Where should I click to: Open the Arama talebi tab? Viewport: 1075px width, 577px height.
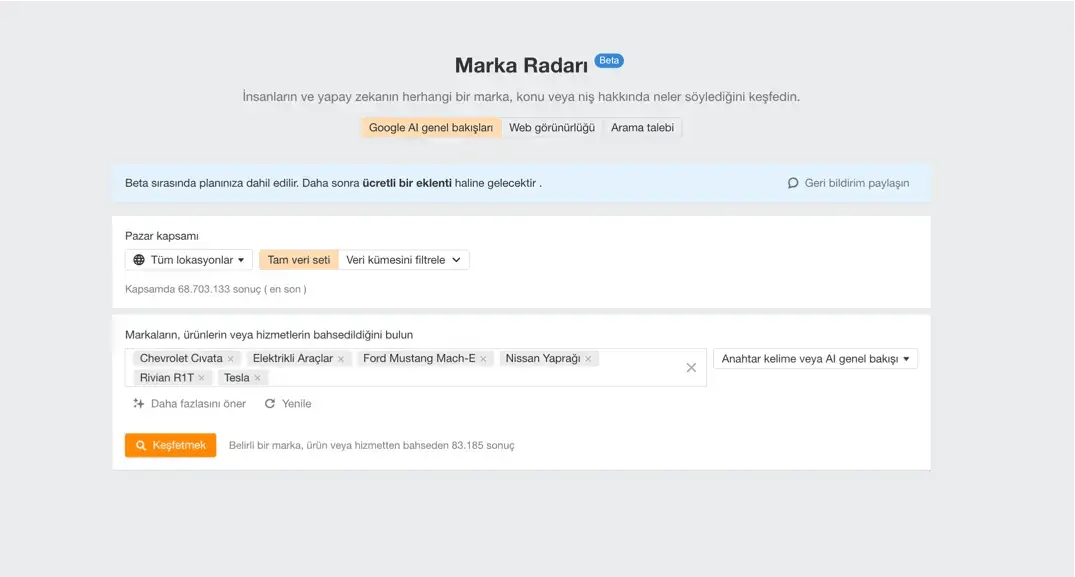coord(642,127)
